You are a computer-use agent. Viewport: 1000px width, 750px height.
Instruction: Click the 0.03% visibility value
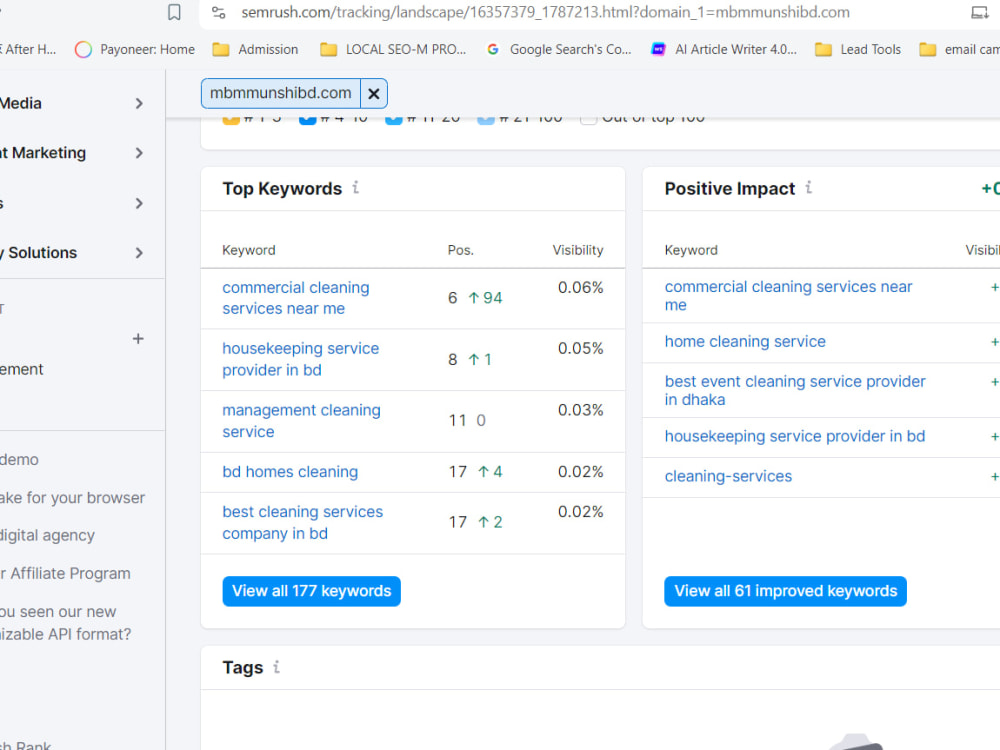tap(580, 410)
